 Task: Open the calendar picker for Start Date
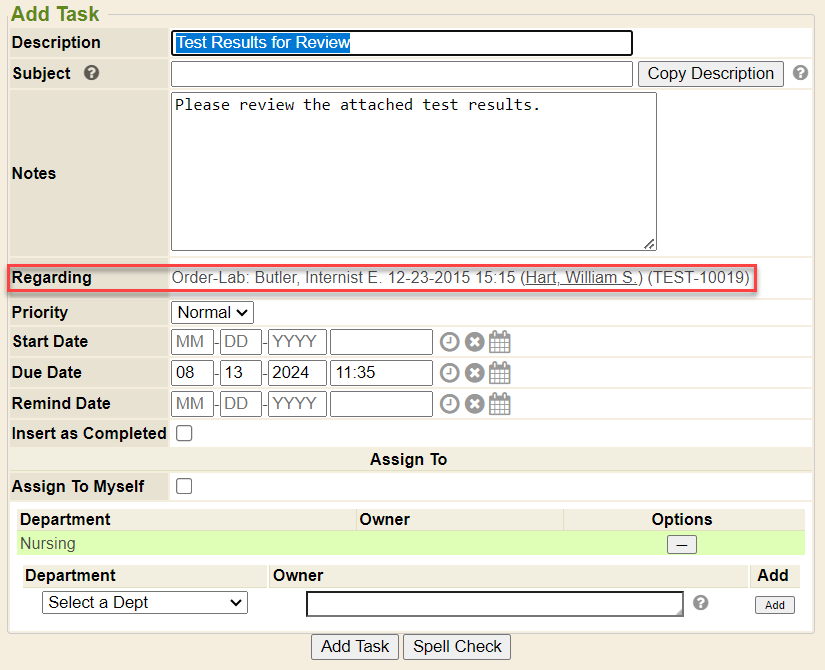point(500,342)
